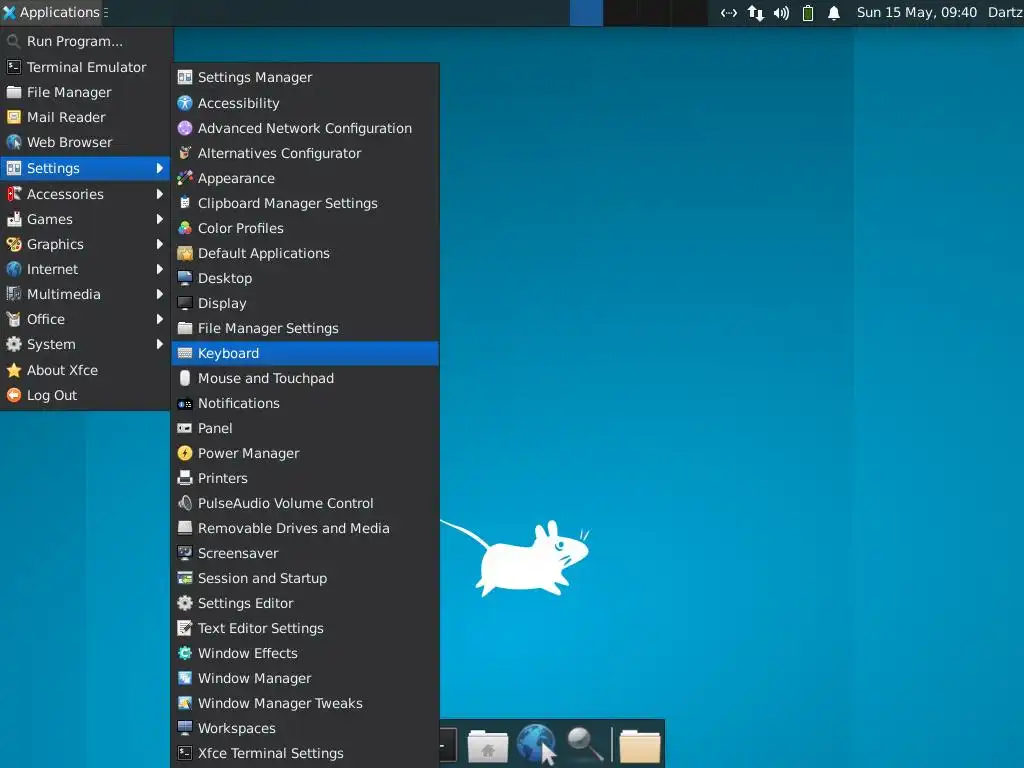Open About Xfce entry
Viewport: 1024px width, 768px height.
click(85, 370)
